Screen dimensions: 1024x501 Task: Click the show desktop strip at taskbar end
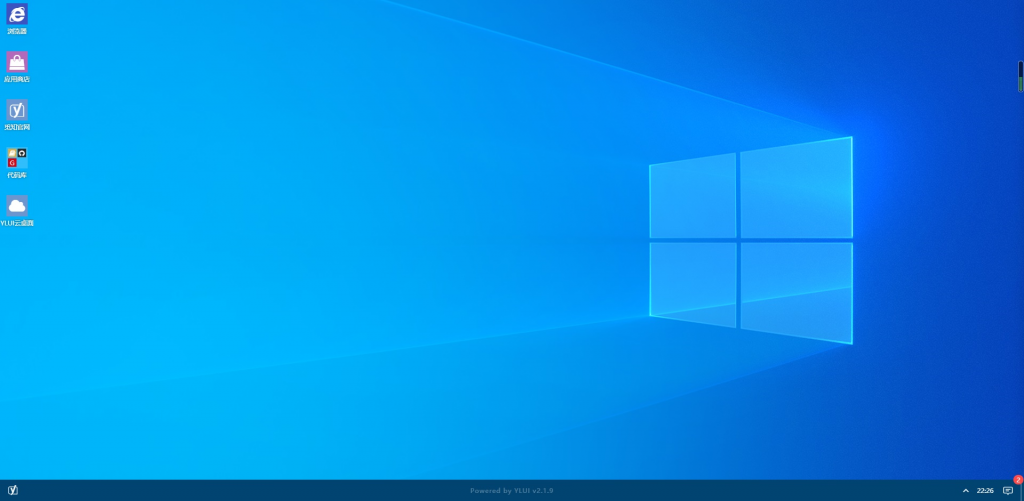click(x=1021, y=491)
